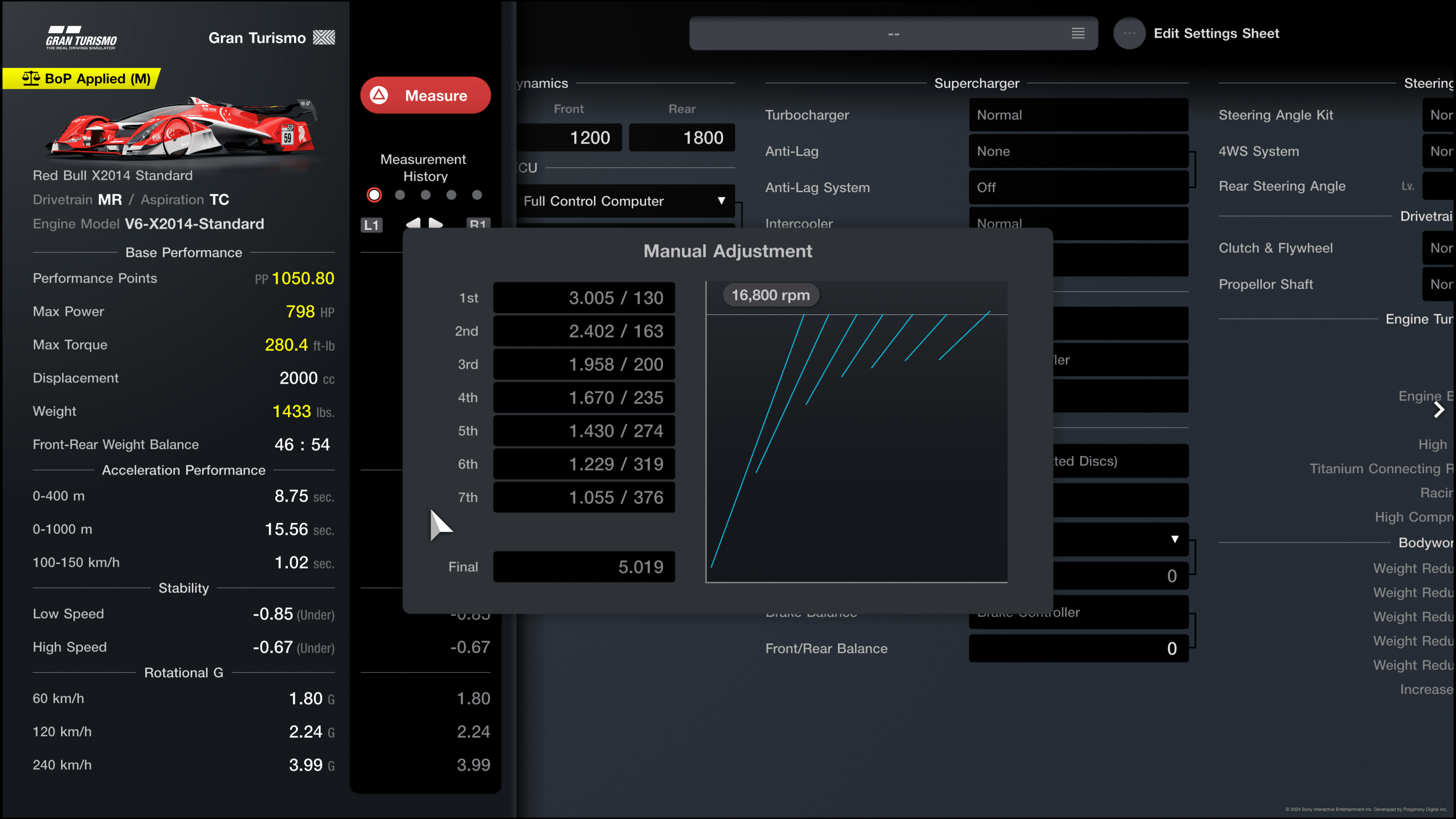Set the Front/Rear Balance value
This screenshot has width=1456, height=819.
point(1078,648)
